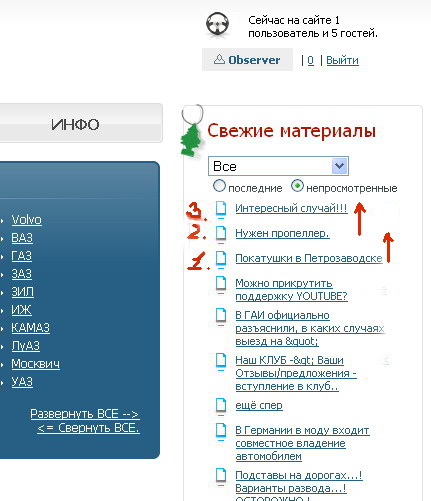Collapse all via Свернуть ВСЕ link
The height and width of the screenshot is (501, 431).
coord(88,428)
